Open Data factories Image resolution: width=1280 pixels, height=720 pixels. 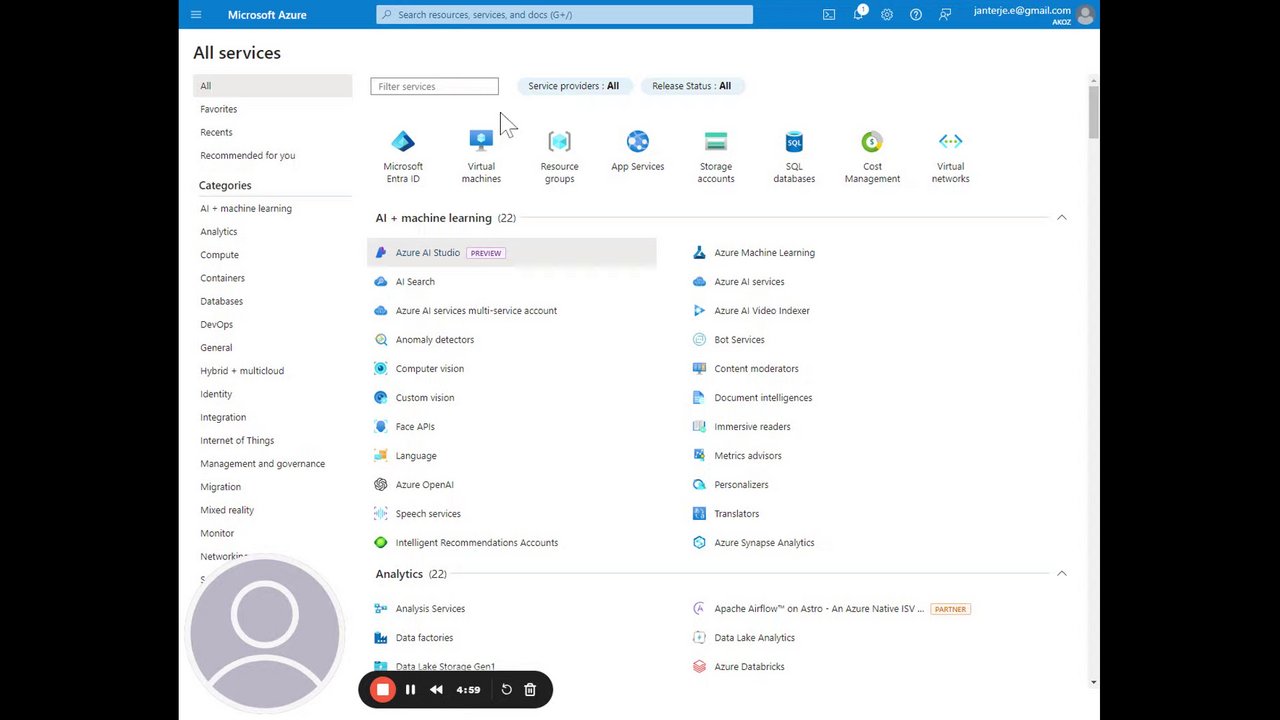point(424,638)
